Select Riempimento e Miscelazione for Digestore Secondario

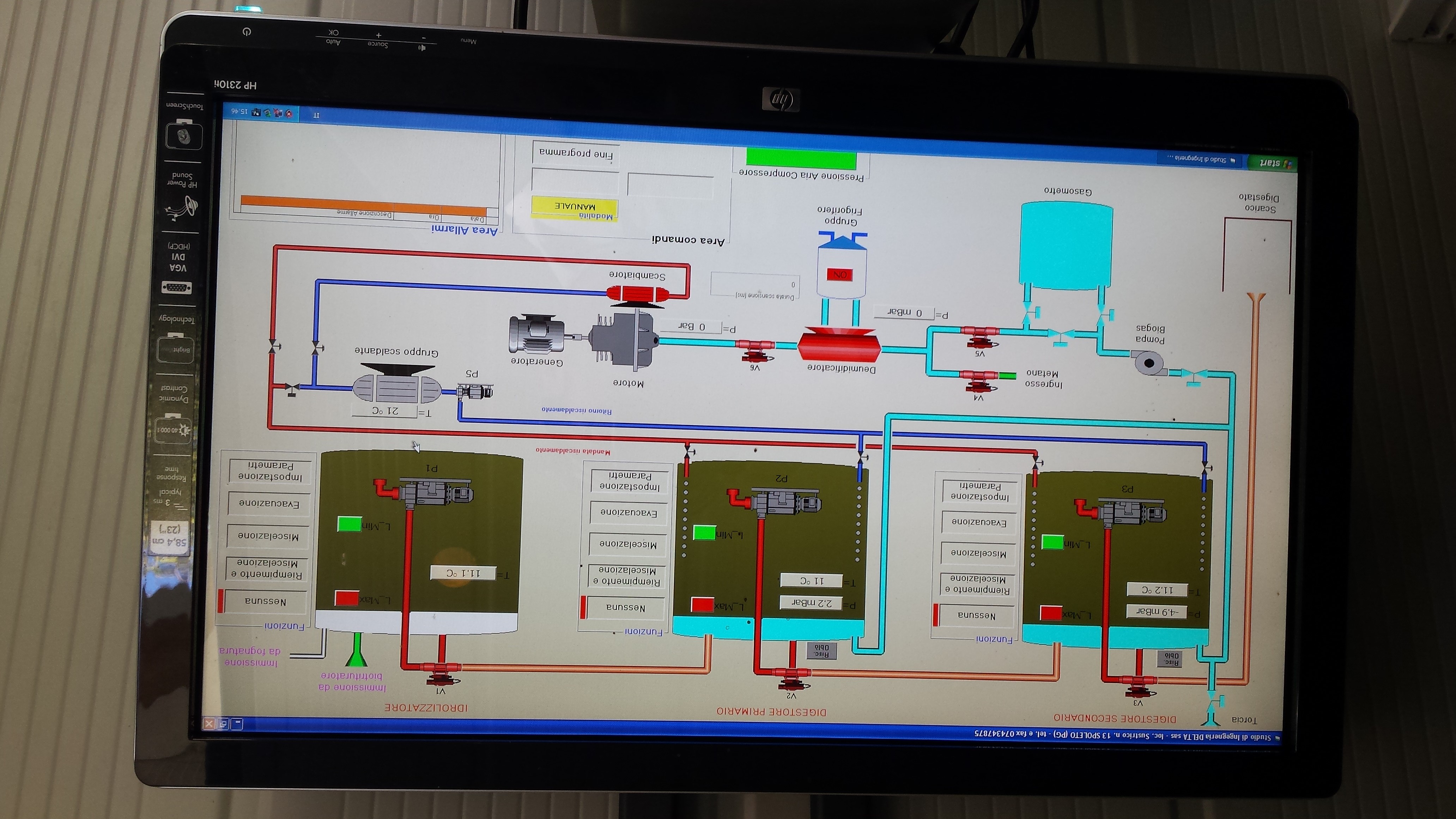(977, 584)
